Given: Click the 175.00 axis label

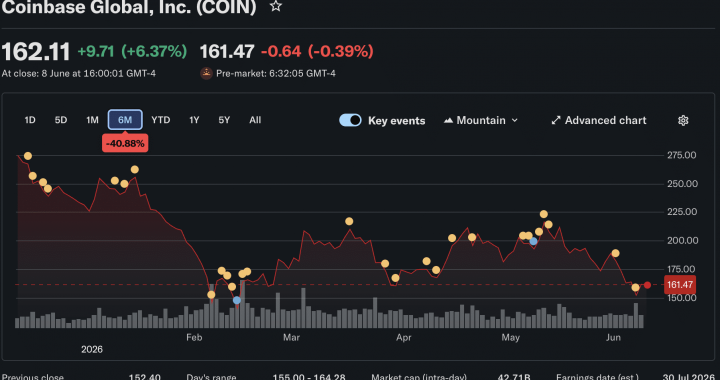Looking at the screenshot, I should [x=682, y=269].
